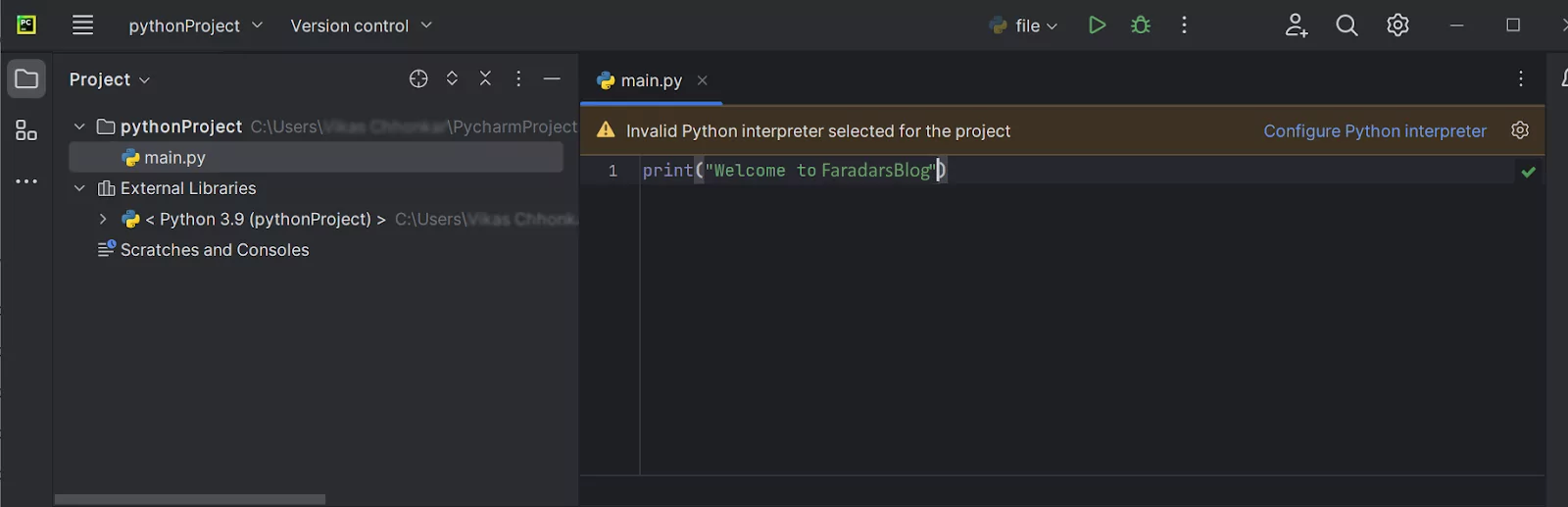Toggle the Project tool window folder icon
This screenshot has height=507, width=1568.
coord(26,79)
